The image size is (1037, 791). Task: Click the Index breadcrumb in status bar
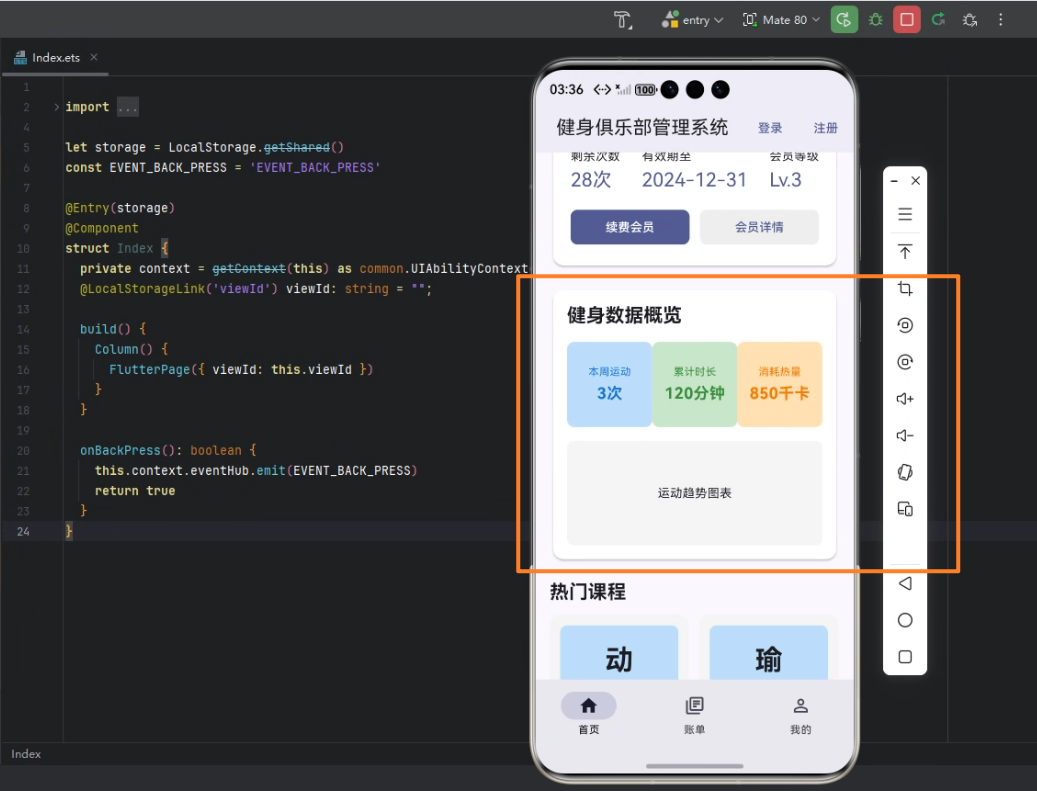coord(26,754)
